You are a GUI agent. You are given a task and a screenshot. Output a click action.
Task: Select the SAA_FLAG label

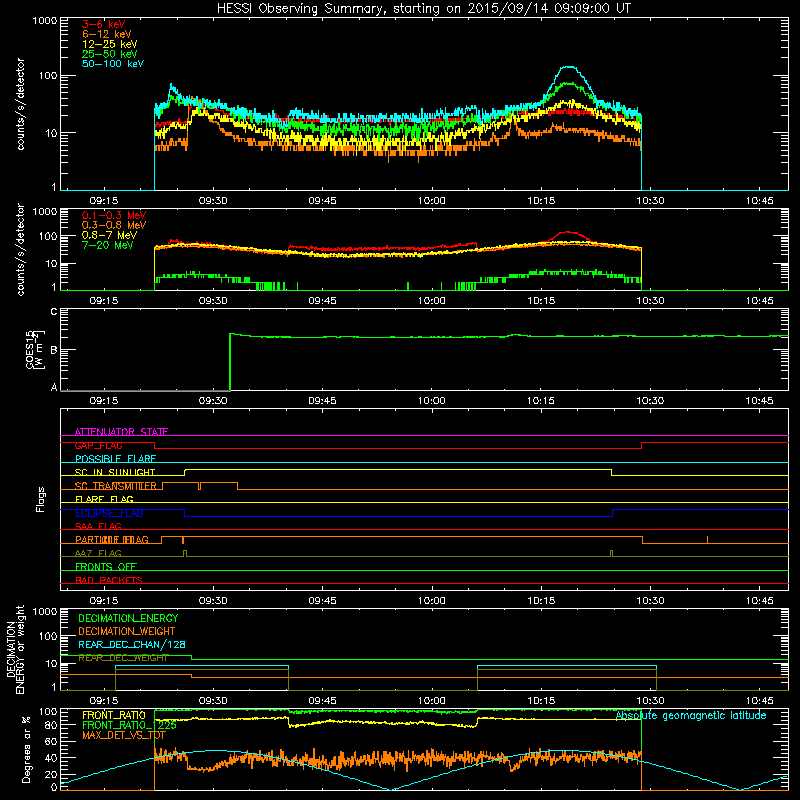tap(98, 526)
